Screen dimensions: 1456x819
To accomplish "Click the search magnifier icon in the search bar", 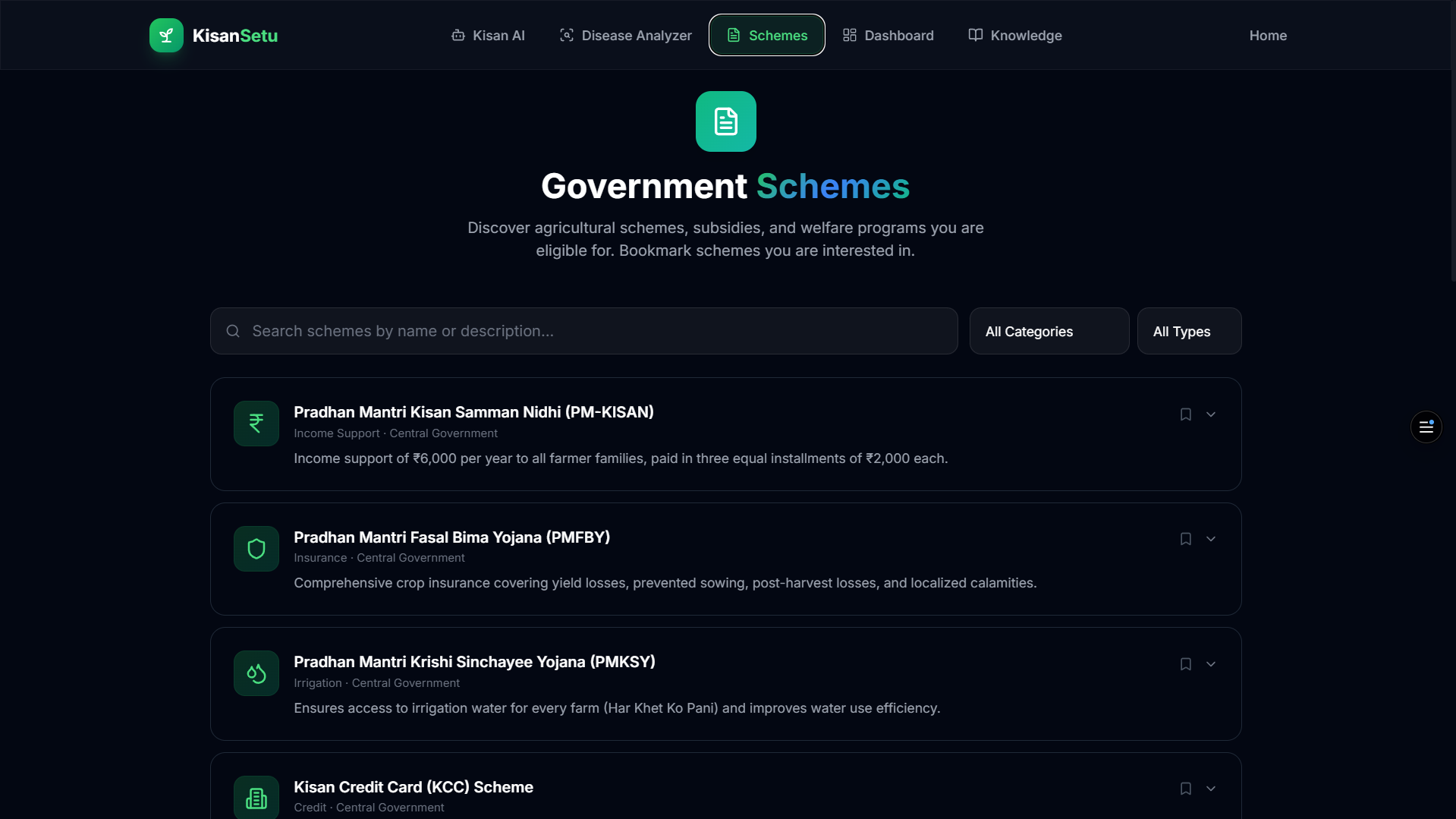I will 233,331.
